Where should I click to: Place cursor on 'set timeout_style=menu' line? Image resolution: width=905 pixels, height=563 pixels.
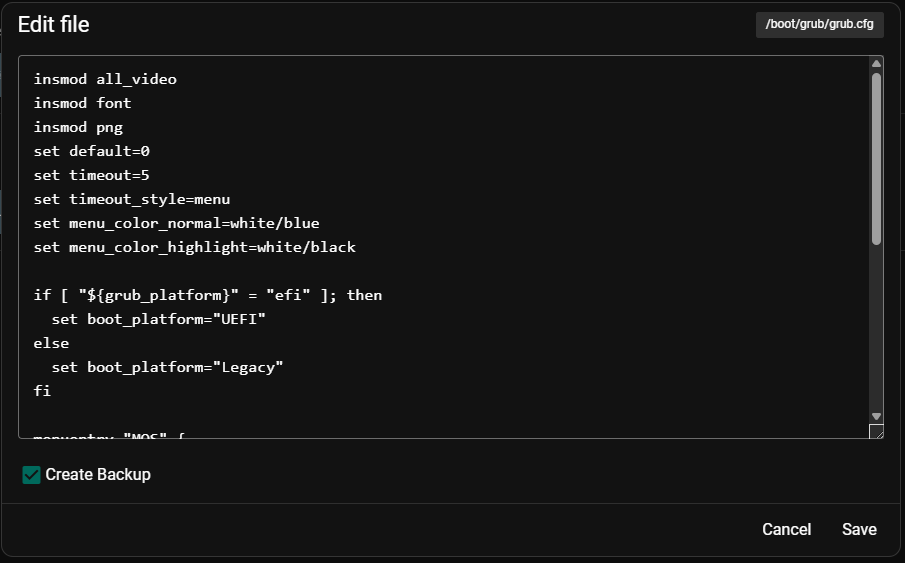tap(132, 200)
